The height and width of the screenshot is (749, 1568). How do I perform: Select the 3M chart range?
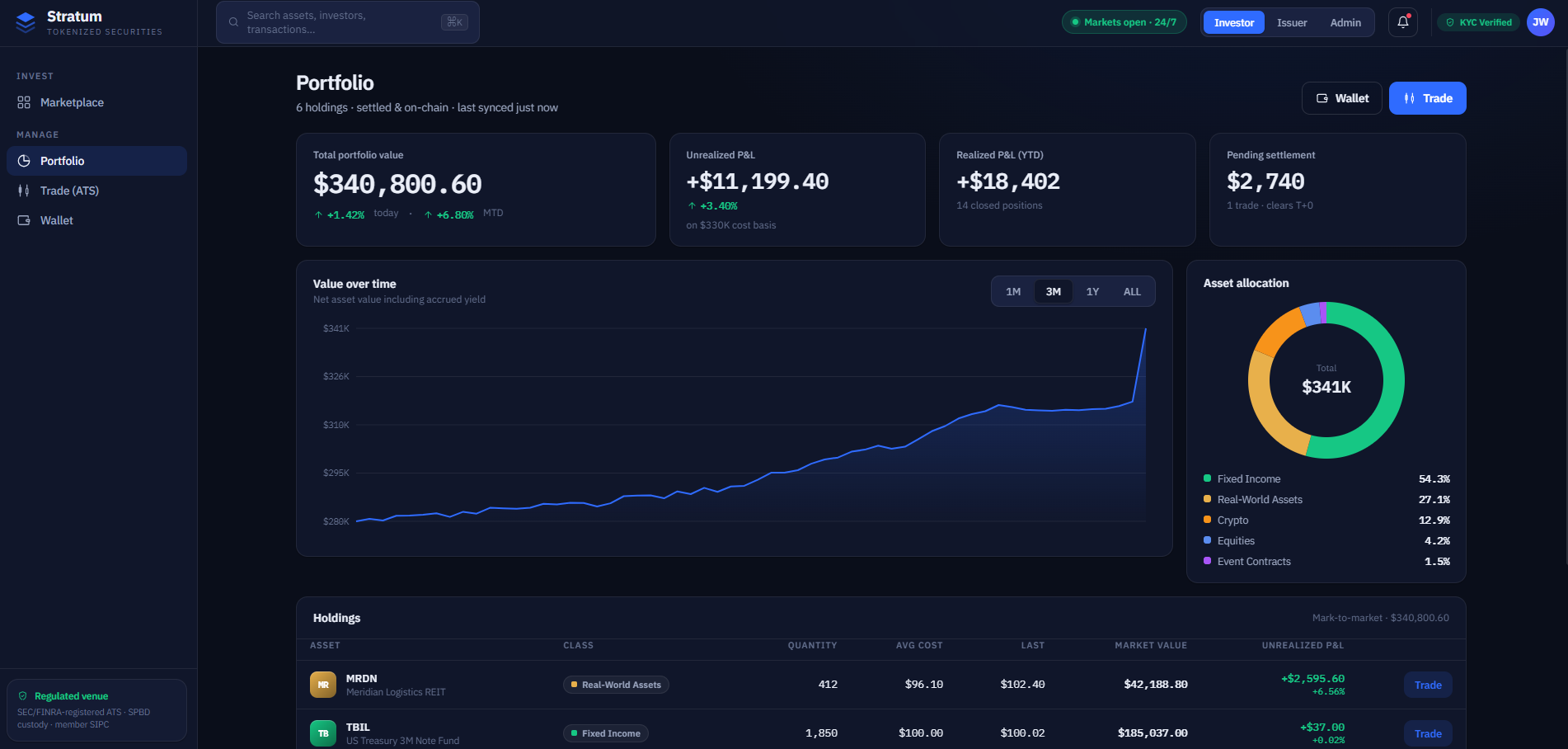pyautogui.click(x=1054, y=291)
